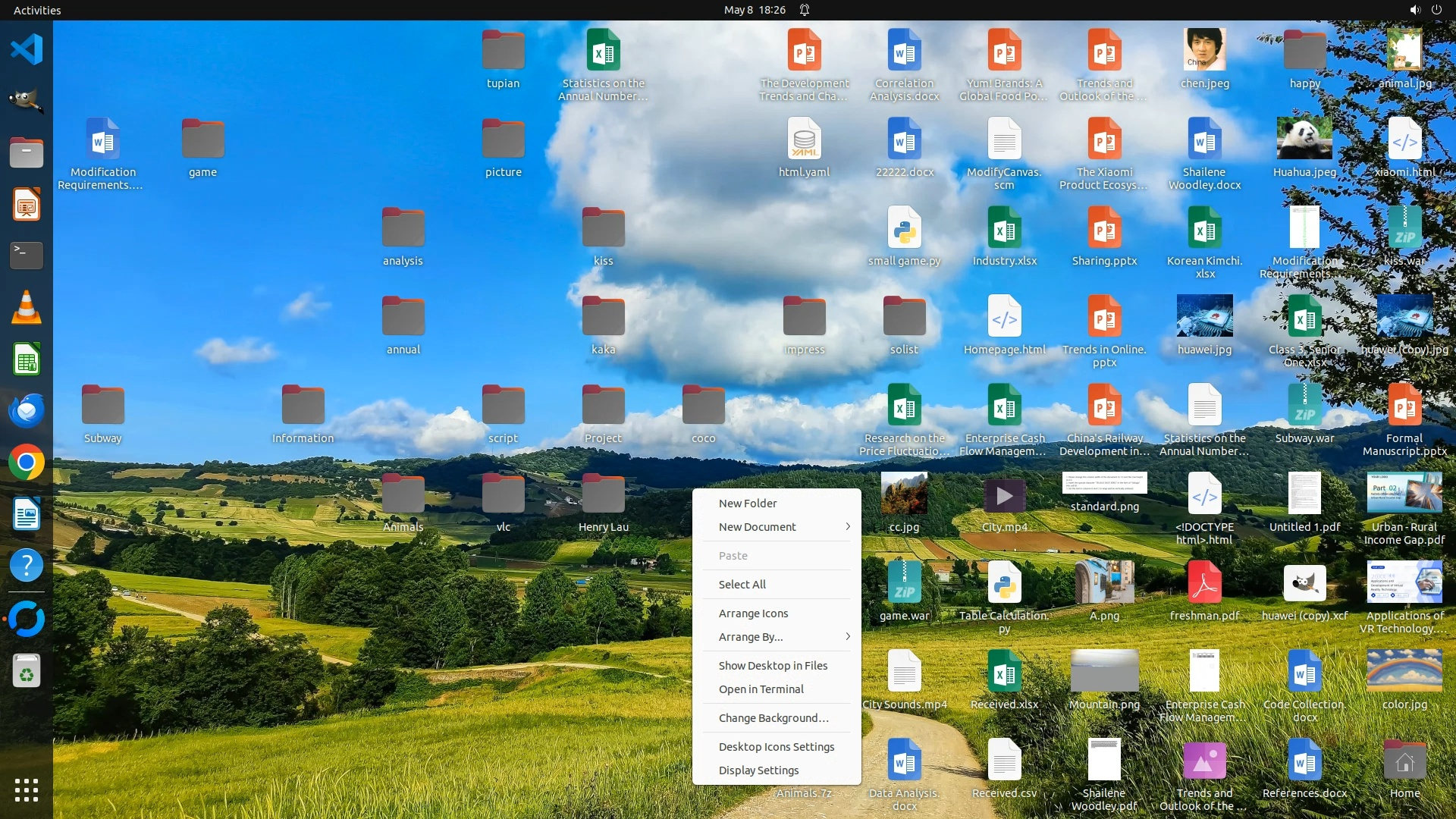The image size is (1456, 819).
Task: Open the Terminal dock icon
Action: [x=27, y=256]
